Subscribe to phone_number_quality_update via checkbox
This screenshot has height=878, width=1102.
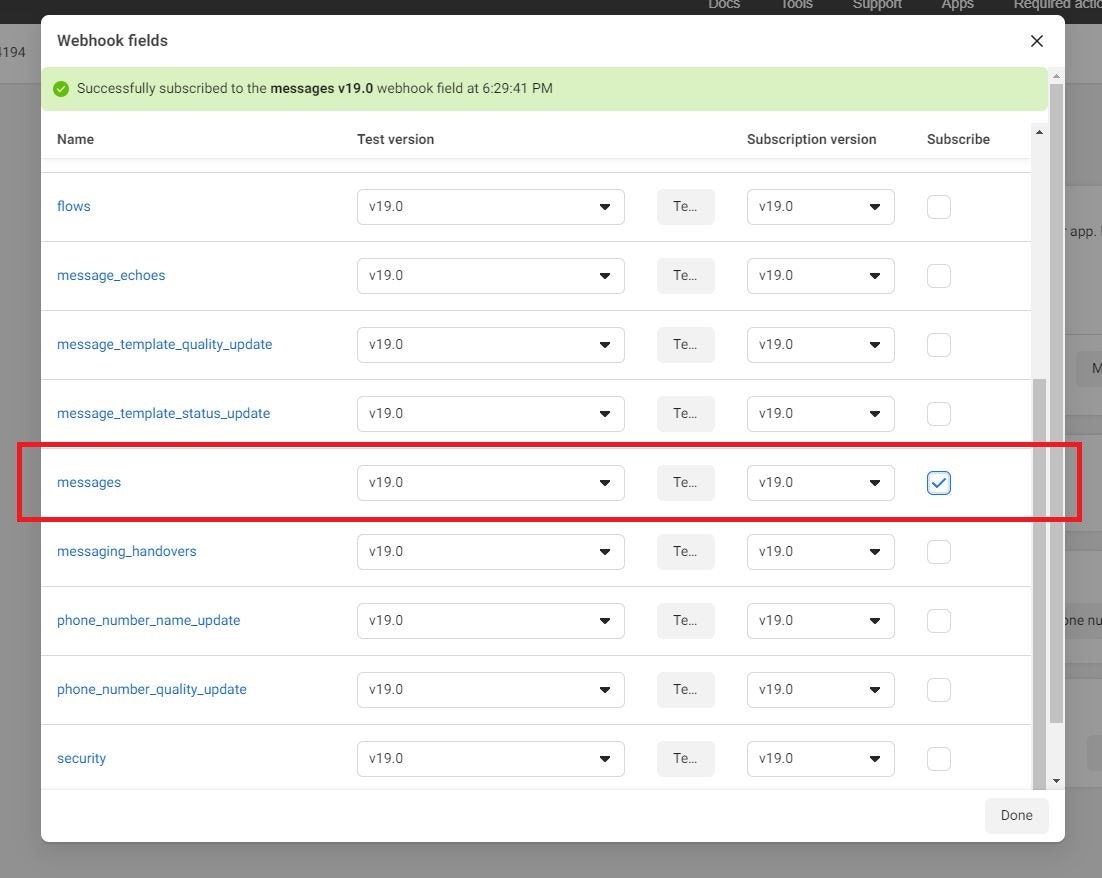(x=938, y=689)
